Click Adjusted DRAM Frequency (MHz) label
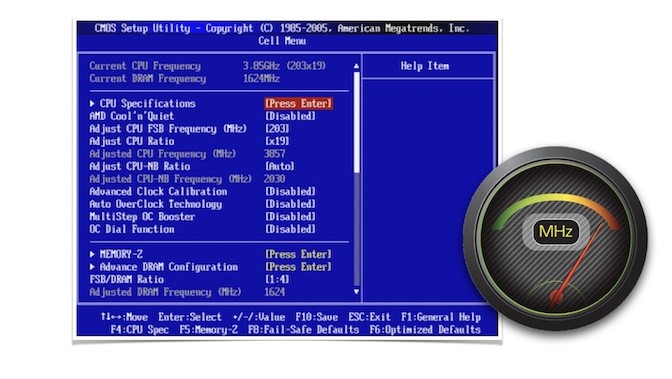The width and height of the screenshot is (672, 379). click(165, 292)
